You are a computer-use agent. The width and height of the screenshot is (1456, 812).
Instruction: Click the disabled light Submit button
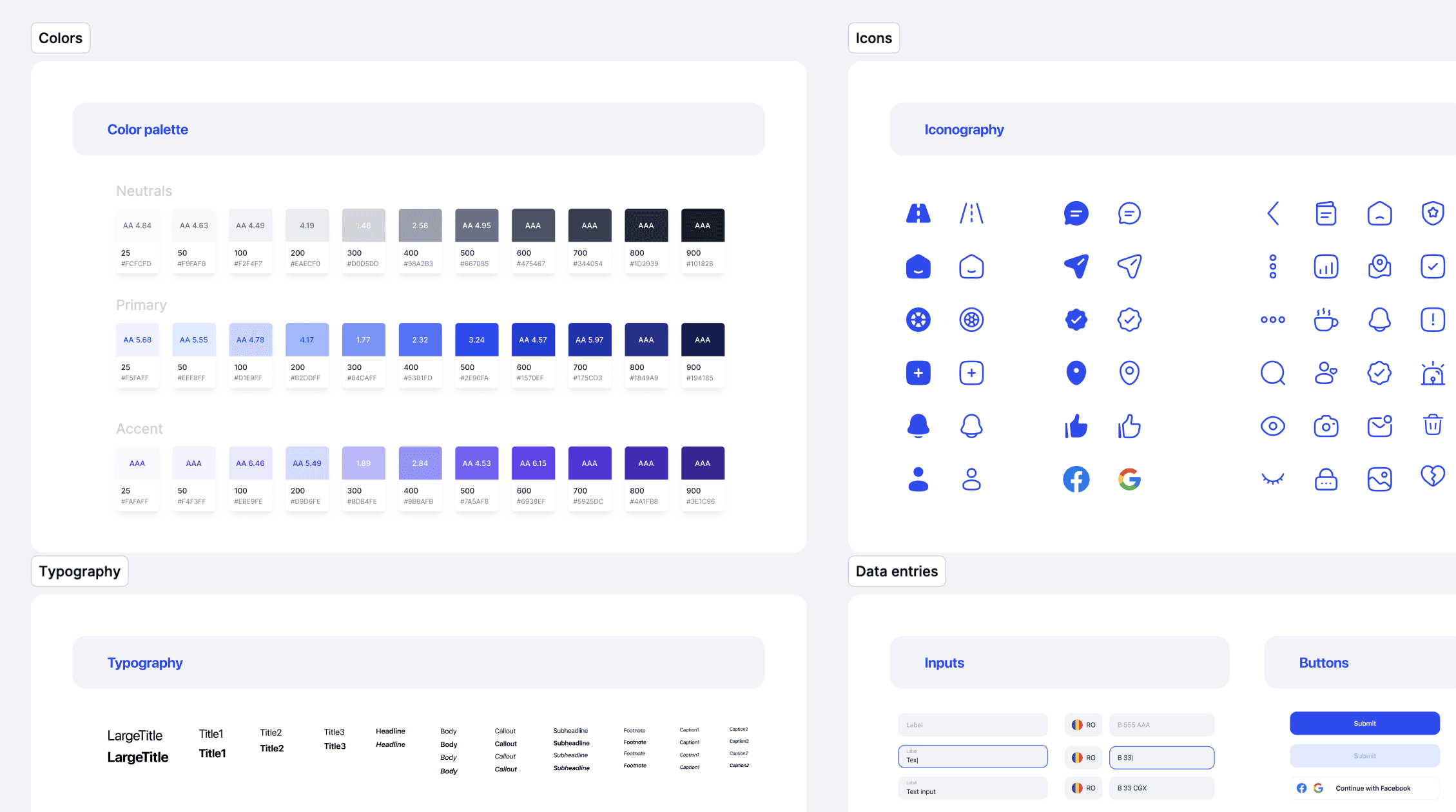[1364, 756]
